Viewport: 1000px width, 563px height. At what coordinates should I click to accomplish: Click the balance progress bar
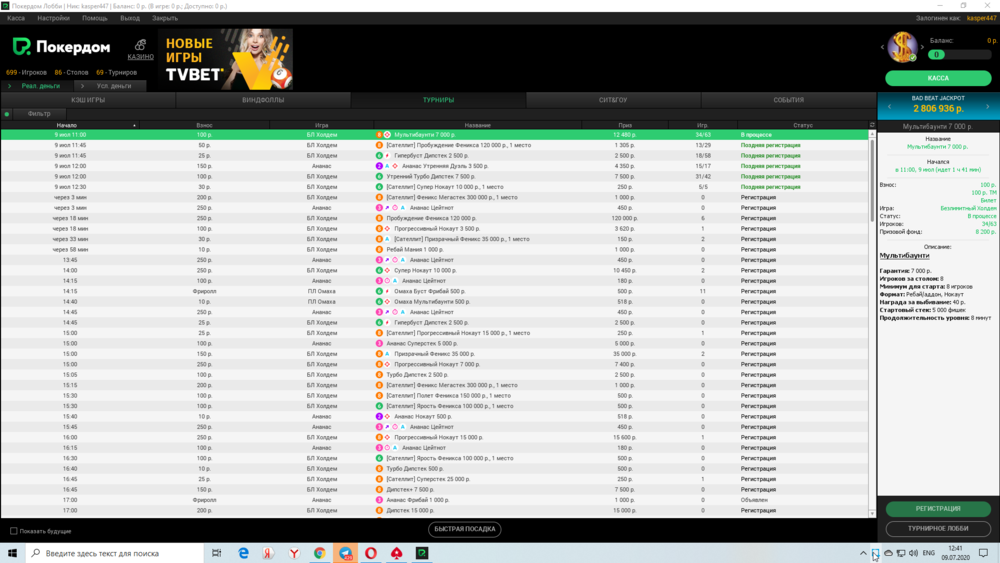click(959, 54)
